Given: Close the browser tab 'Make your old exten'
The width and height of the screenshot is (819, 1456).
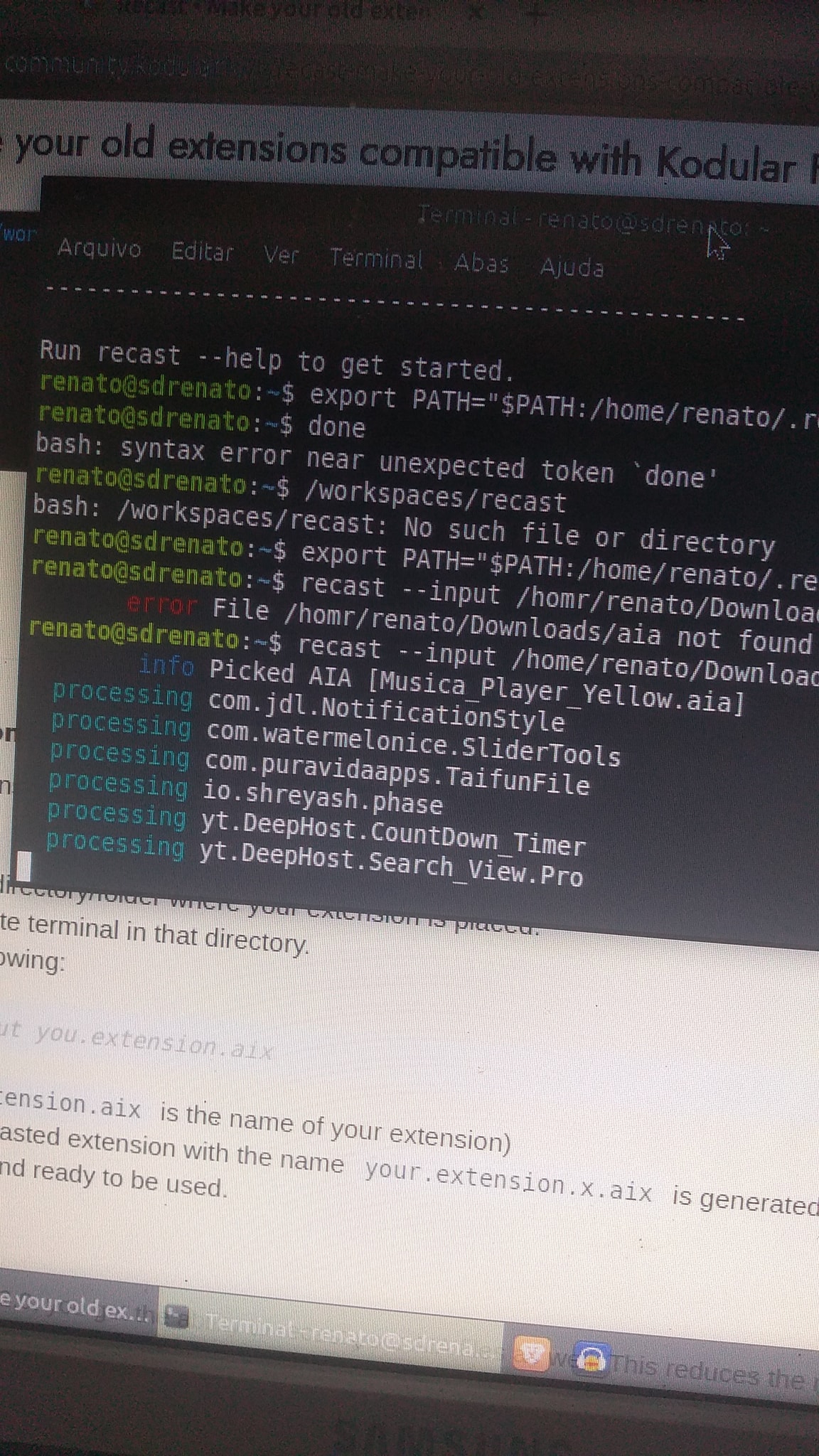Looking at the screenshot, I should pyautogui.click(x=476, y=12).
